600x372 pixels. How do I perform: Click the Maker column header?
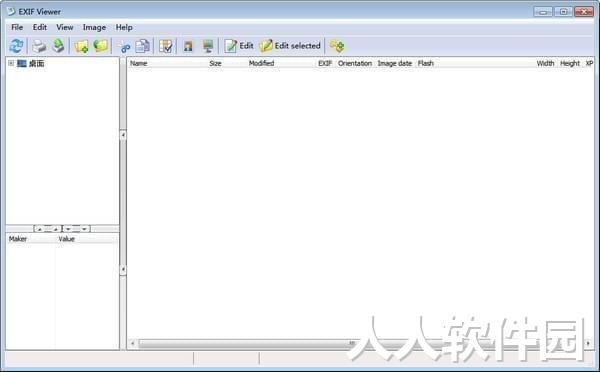[x=18, y=239]
